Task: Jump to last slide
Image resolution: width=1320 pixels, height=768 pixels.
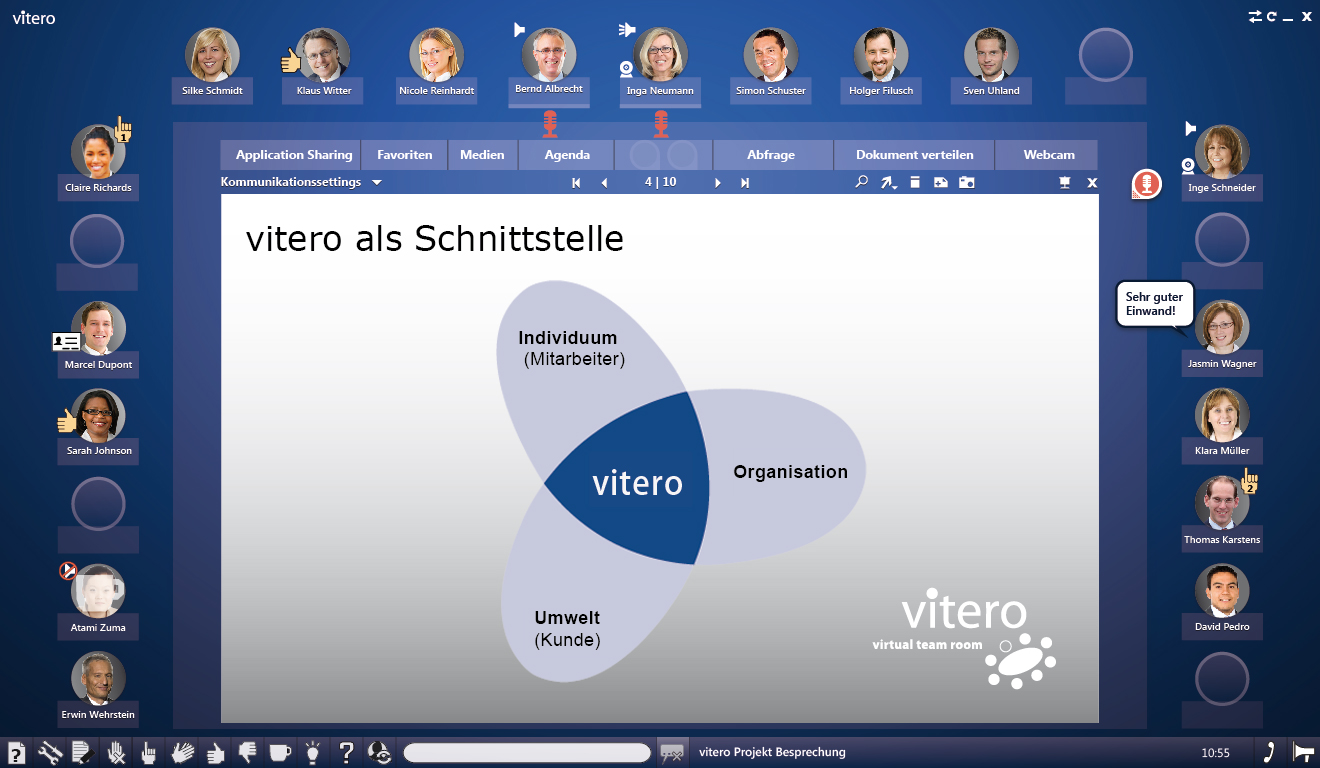Action: (745, 183)
